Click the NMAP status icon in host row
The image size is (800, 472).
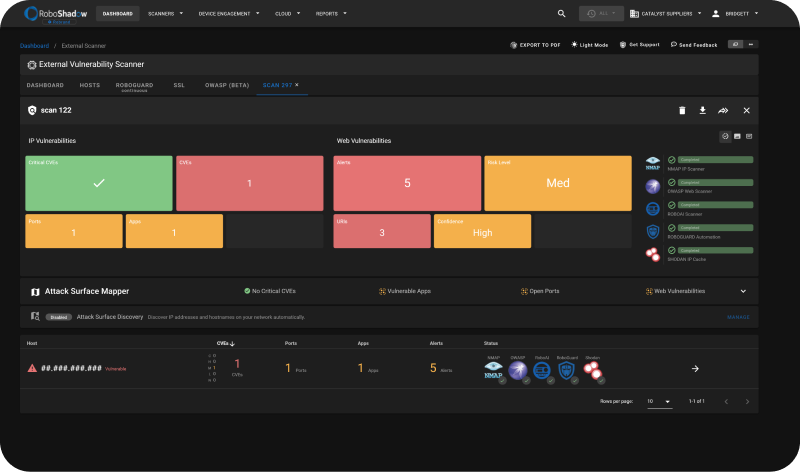coord(493,370)
